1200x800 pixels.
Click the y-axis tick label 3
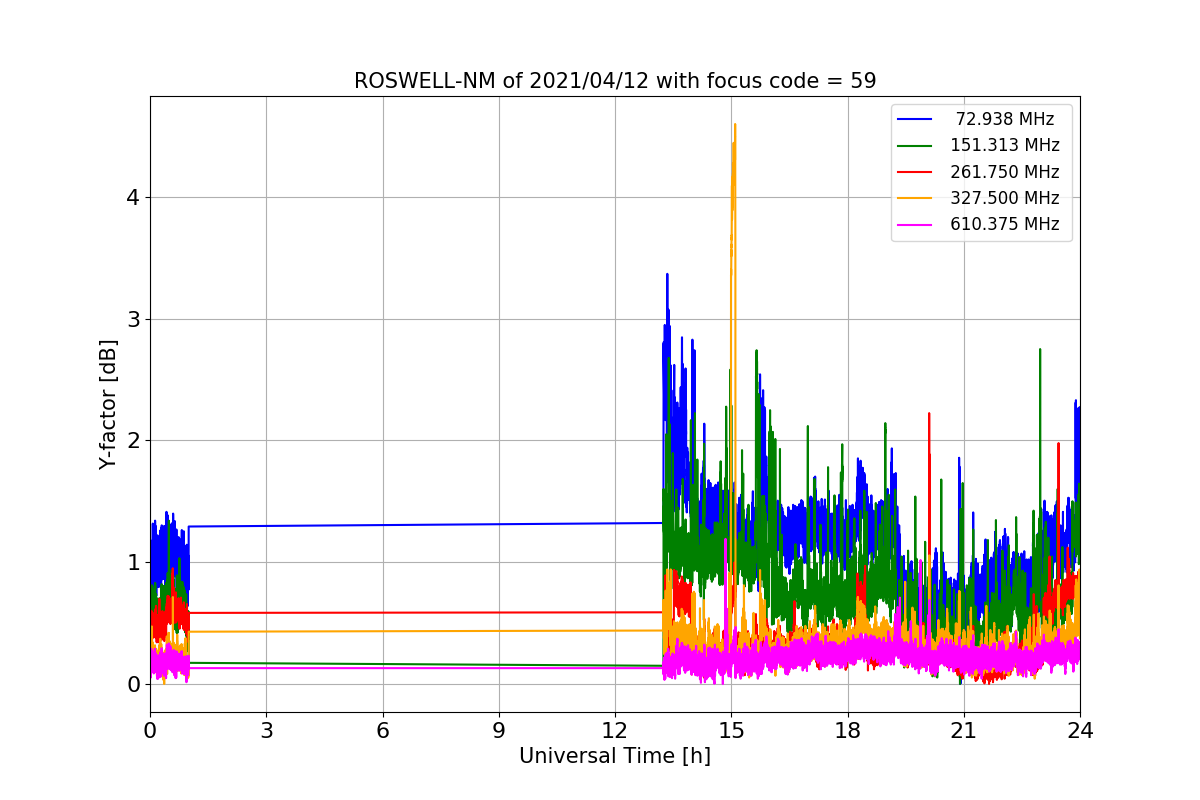click(x=133, y=320)
